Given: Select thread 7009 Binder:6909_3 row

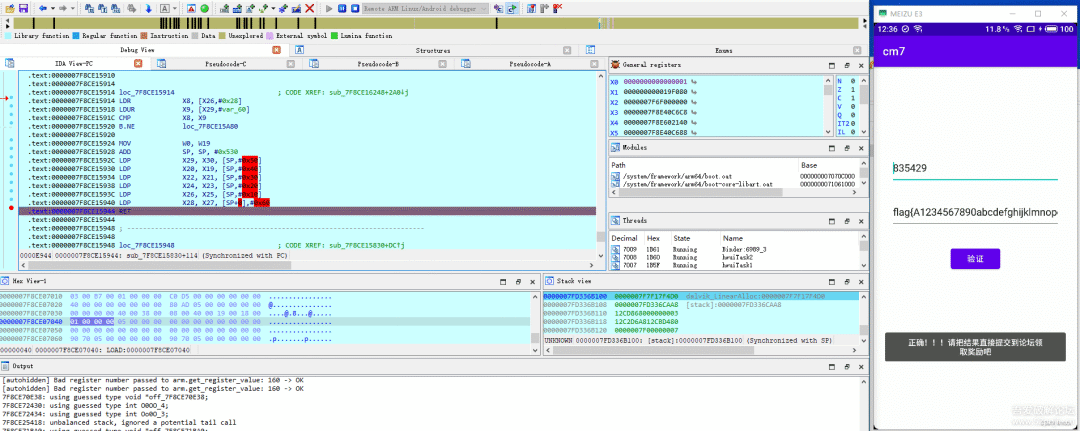Looking at the screenshot, I should click(x=732, y=249).
